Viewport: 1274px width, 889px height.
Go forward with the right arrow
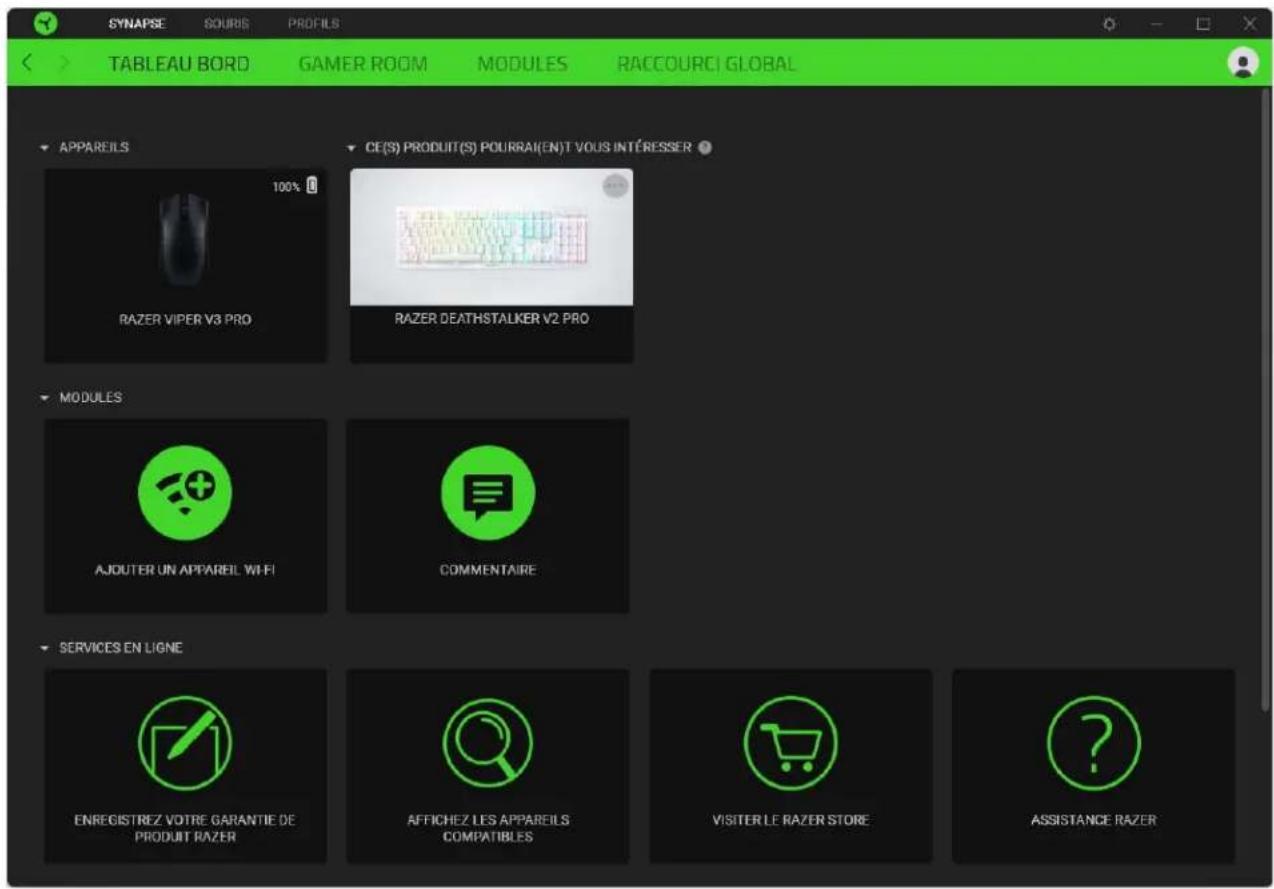[x=66, y=64]
